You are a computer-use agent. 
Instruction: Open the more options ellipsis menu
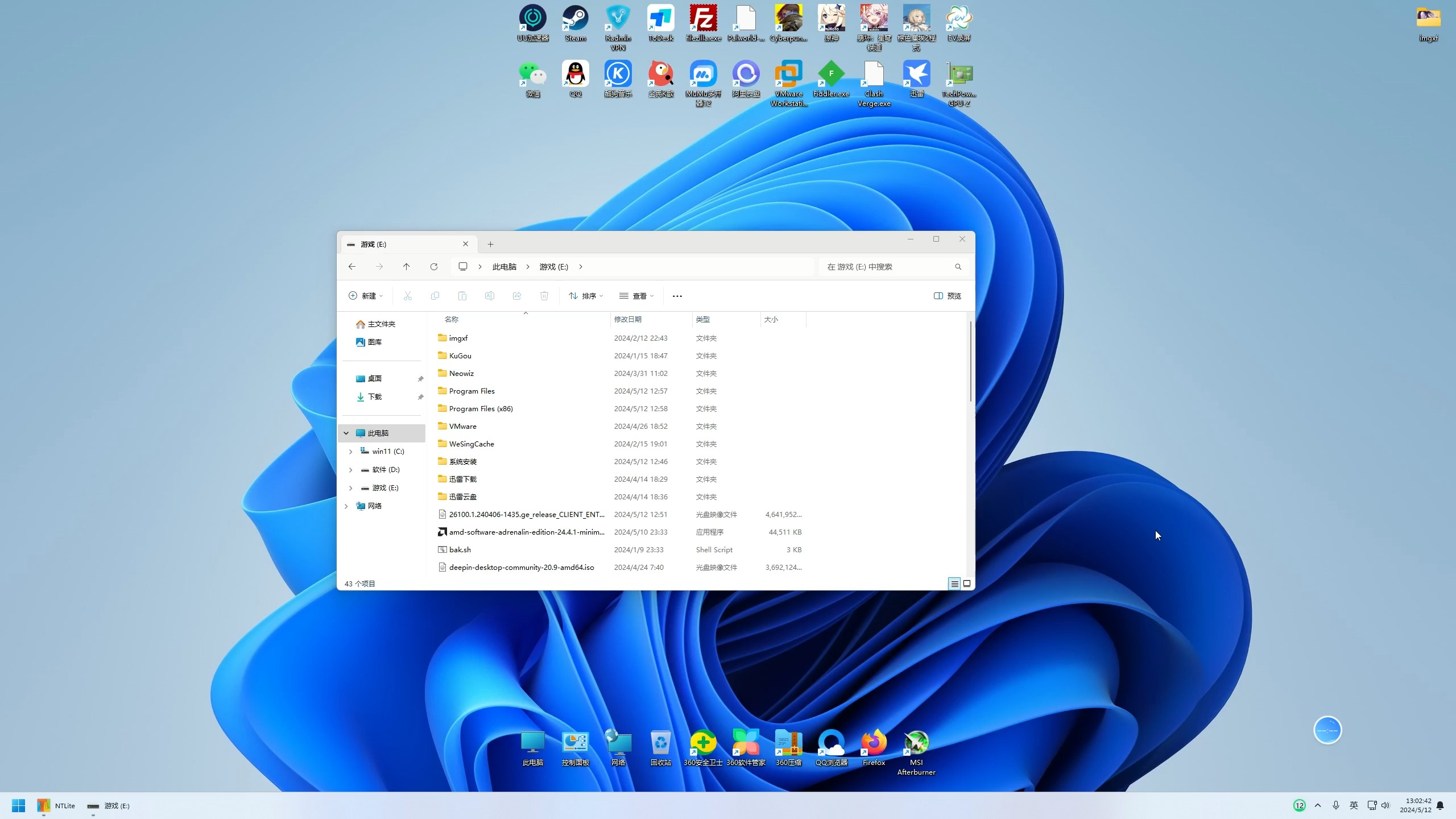click(677, 296)
